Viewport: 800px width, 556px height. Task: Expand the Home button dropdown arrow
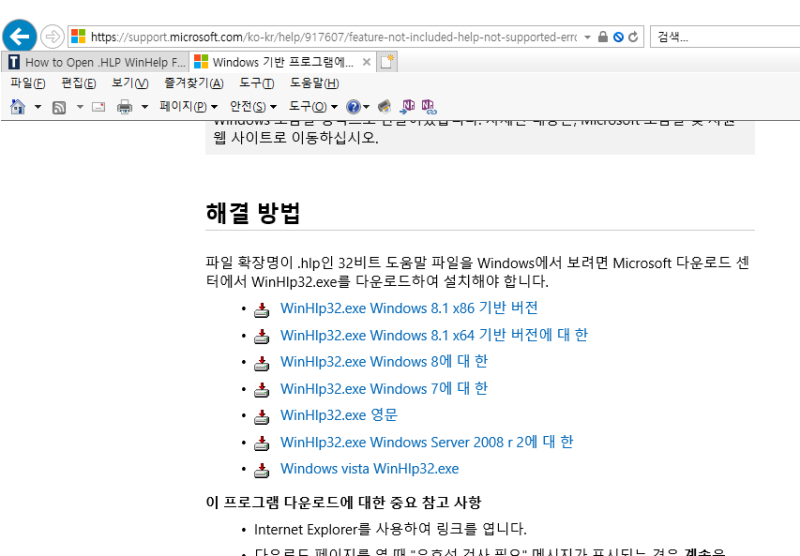click(x=38, y=107)
